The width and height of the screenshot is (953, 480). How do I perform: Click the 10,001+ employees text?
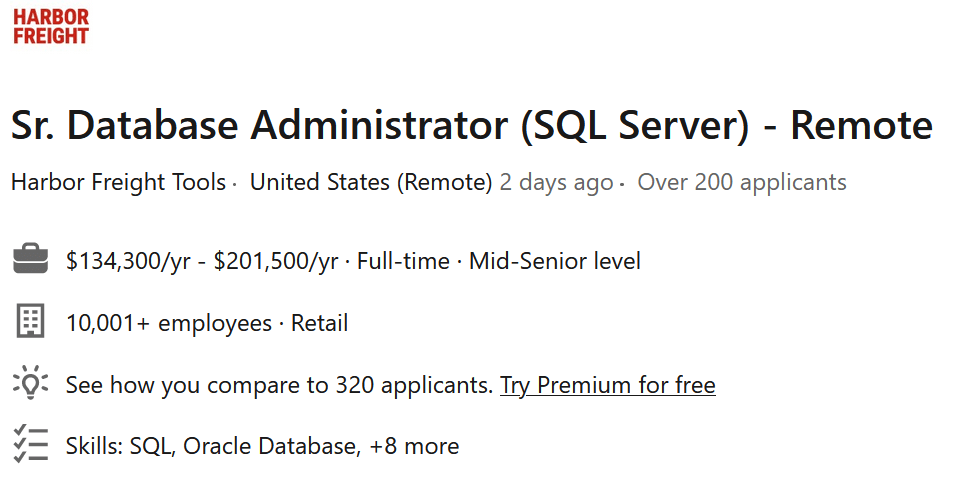(168, 323)
